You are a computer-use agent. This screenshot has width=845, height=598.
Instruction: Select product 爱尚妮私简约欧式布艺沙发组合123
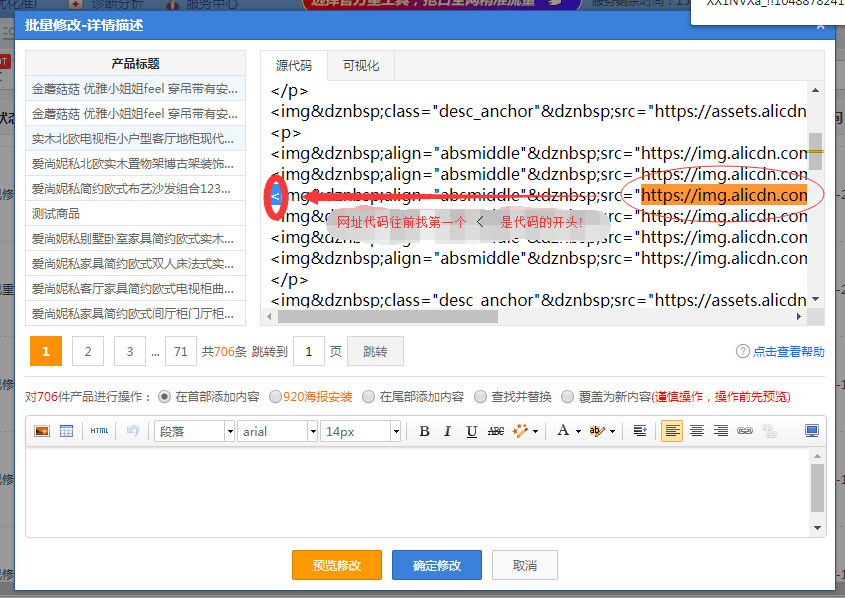(135, 189)
